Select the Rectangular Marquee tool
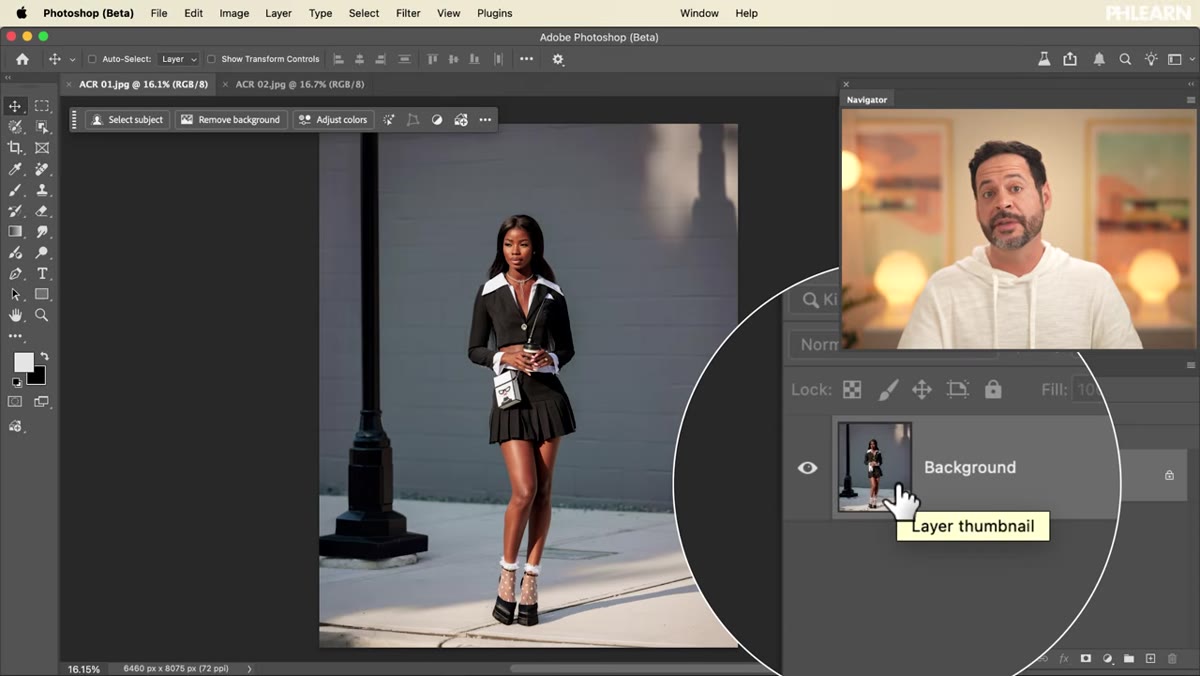 click(x=42, y=106)
